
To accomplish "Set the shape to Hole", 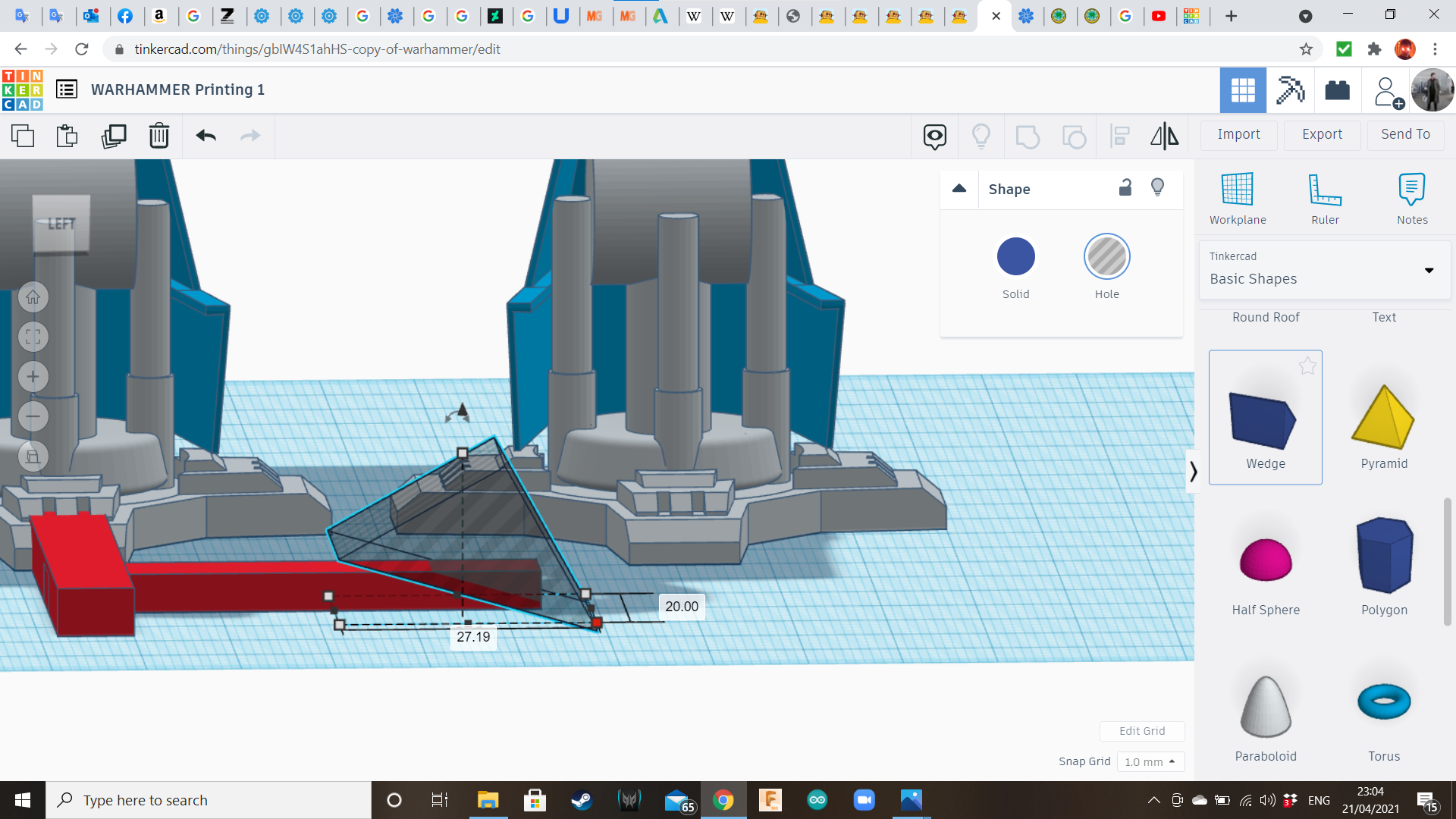I will [x=1106, y=257].
